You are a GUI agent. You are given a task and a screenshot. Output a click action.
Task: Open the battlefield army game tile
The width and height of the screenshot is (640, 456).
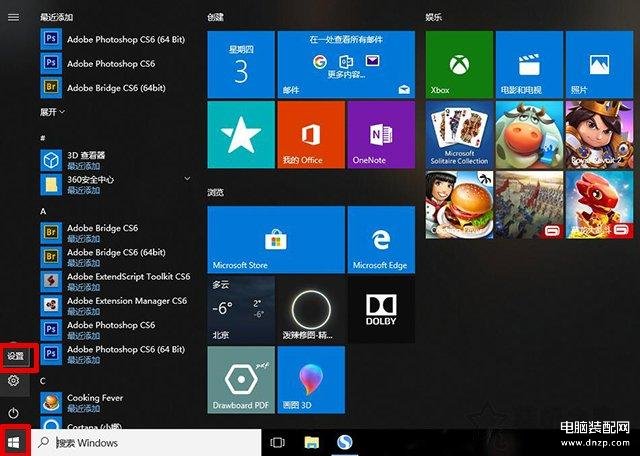click(529, 205)
